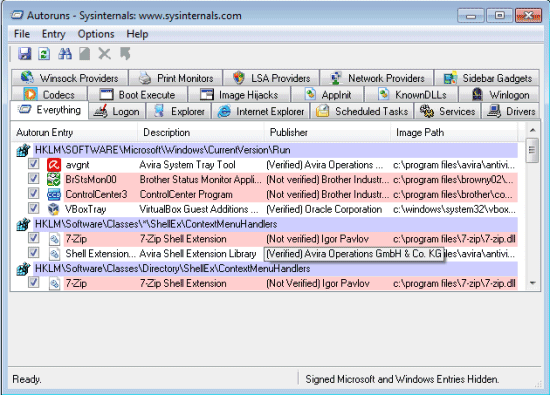This screenshot has height=395, width=550.
Task: Open the Print Monitors tab
Action: pos(176,78)
